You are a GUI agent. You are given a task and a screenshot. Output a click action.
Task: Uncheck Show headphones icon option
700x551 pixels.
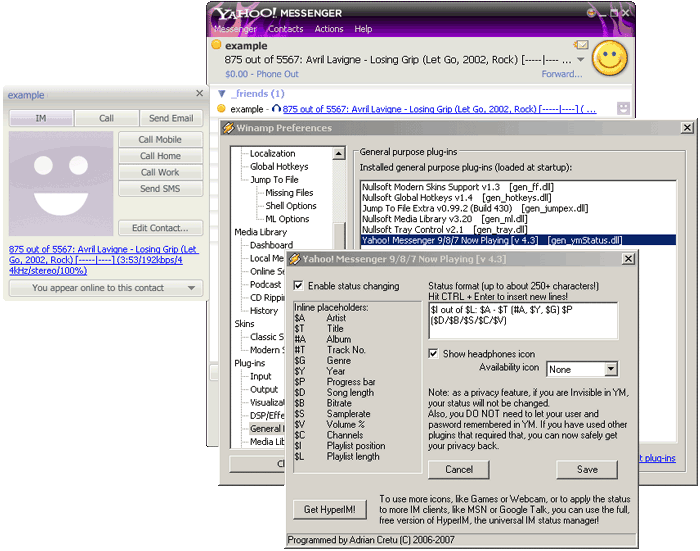433,354
